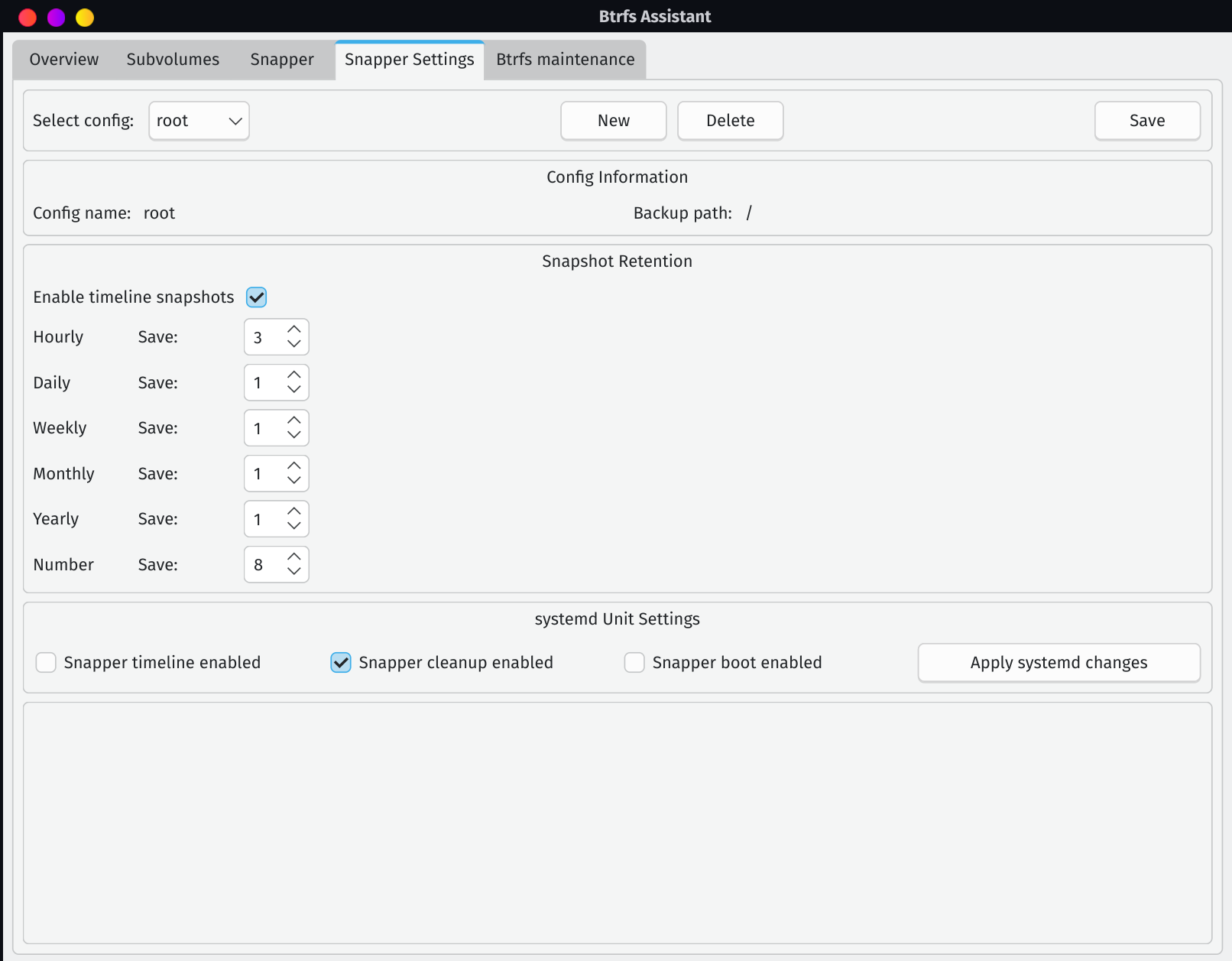1232x961 pixels.
Task: Open the Subvolumes tab
Action: point(173,60)
